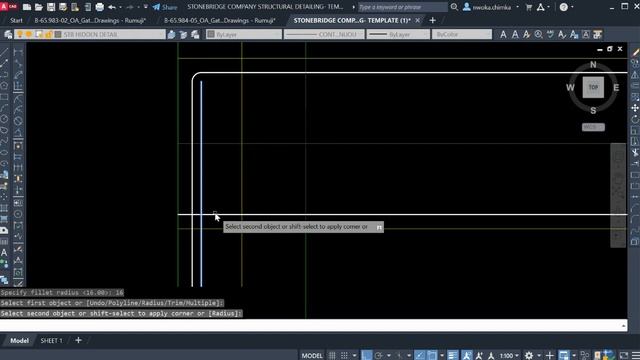Open the CONT..NUOU linetype dropdown
Image resolution: width=640 pixels, height=360 pixels.
(x=324, y=35)
